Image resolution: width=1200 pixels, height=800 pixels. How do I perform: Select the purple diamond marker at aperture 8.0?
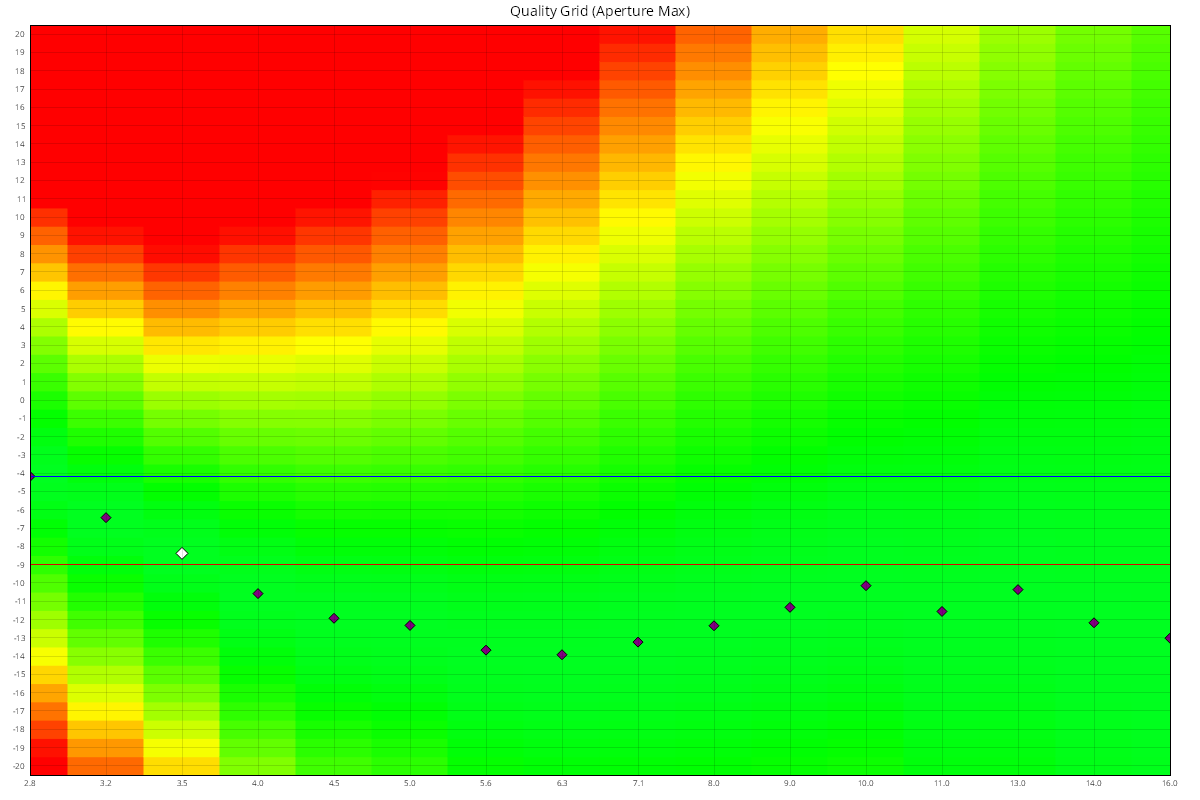(714, 625)
